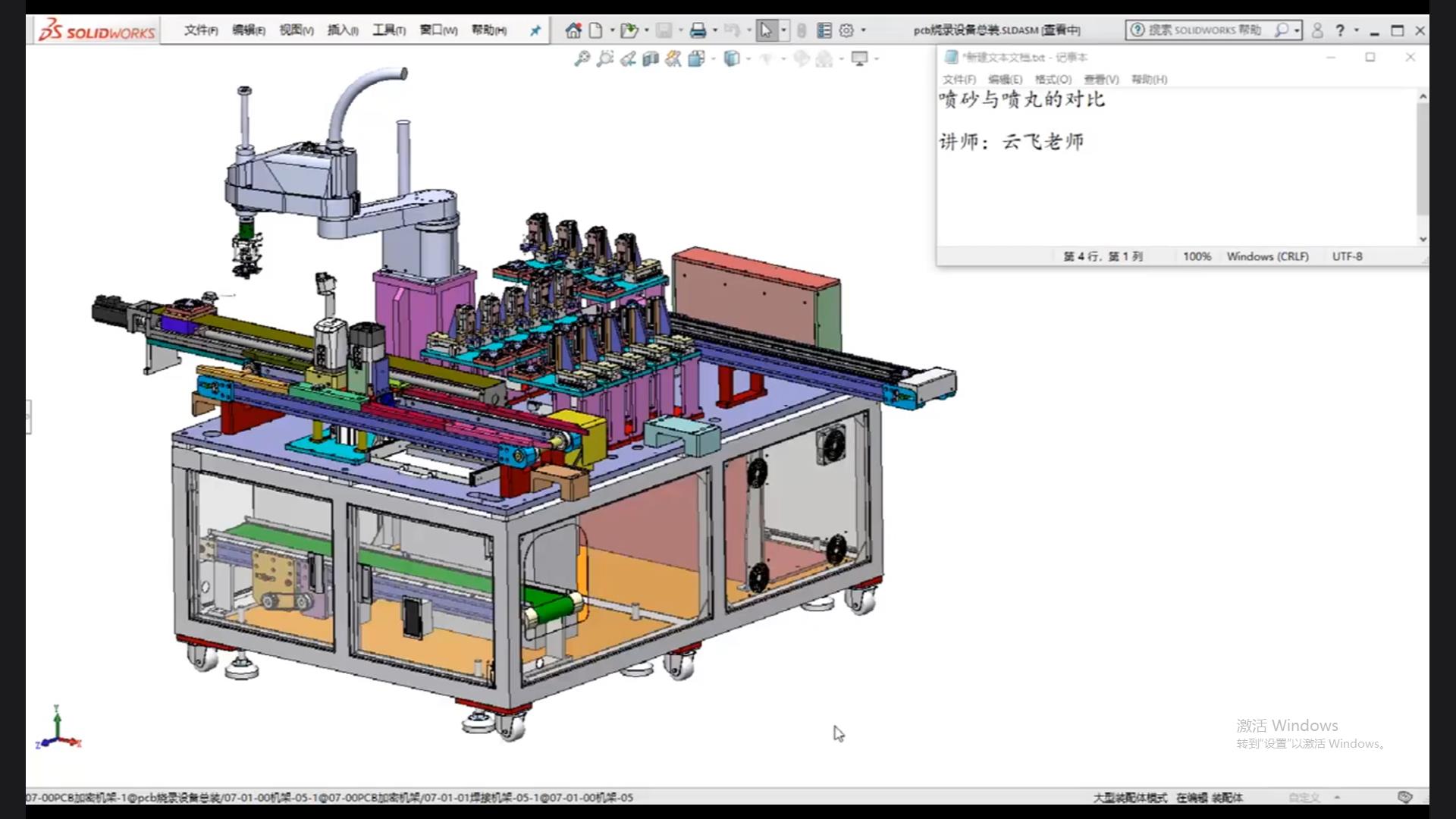
Task: Expand the Display Style dropdown arrow
Action: click(x=748, y=58)
